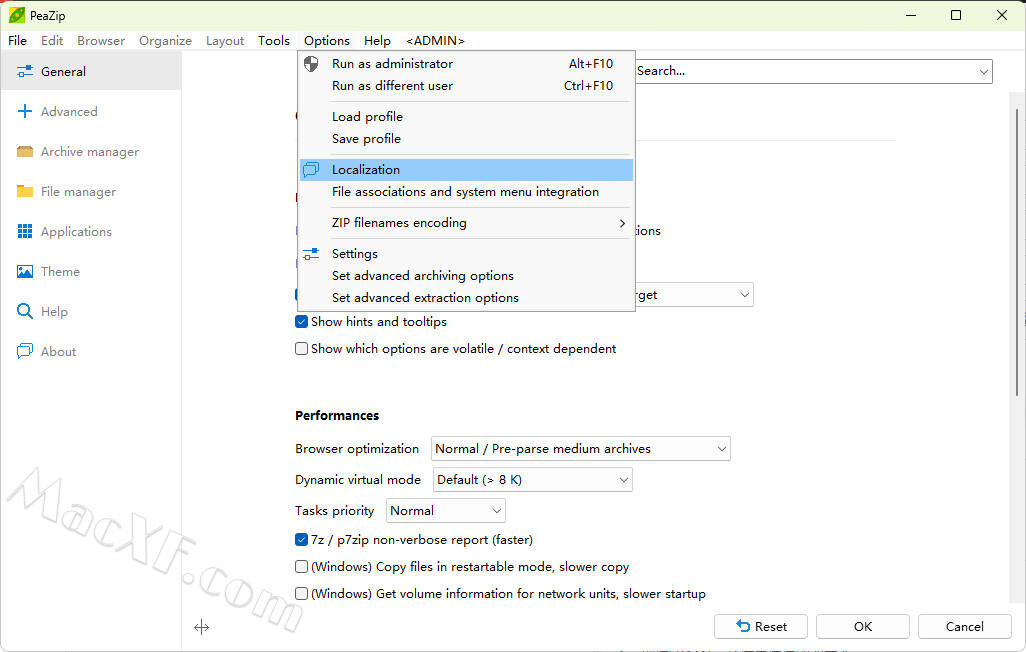Screen dimensions: 1026x652
Task: Select Save profile
Action: pos(466,139)
